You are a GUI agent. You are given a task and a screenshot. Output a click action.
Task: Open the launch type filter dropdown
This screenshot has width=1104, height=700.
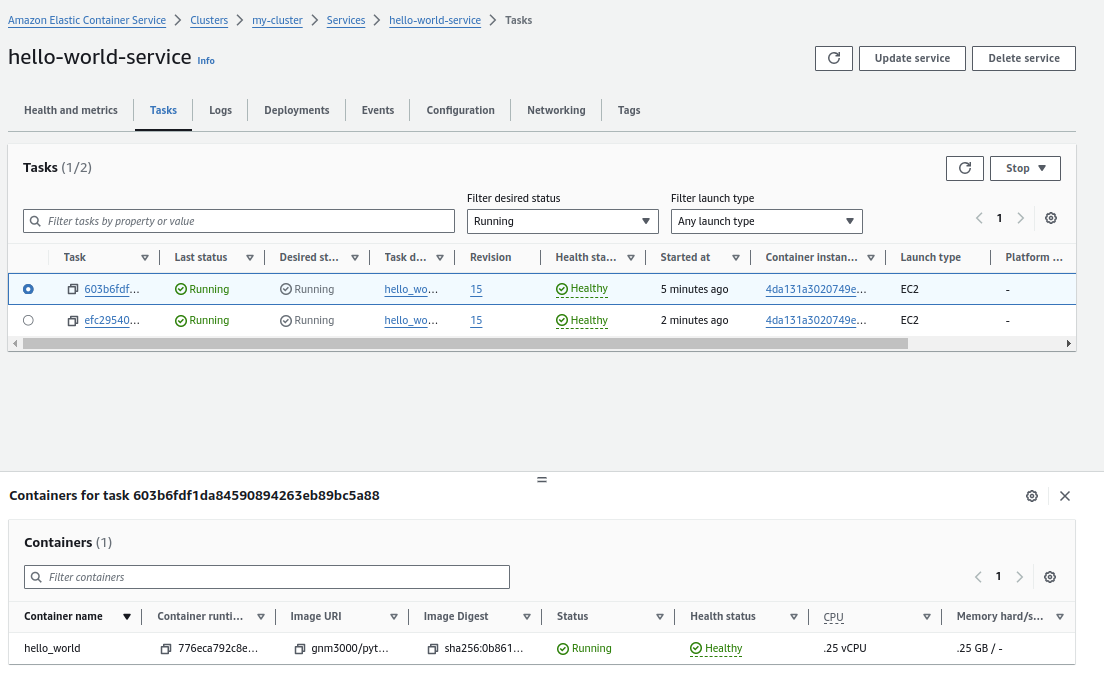[x=766, y=221]
